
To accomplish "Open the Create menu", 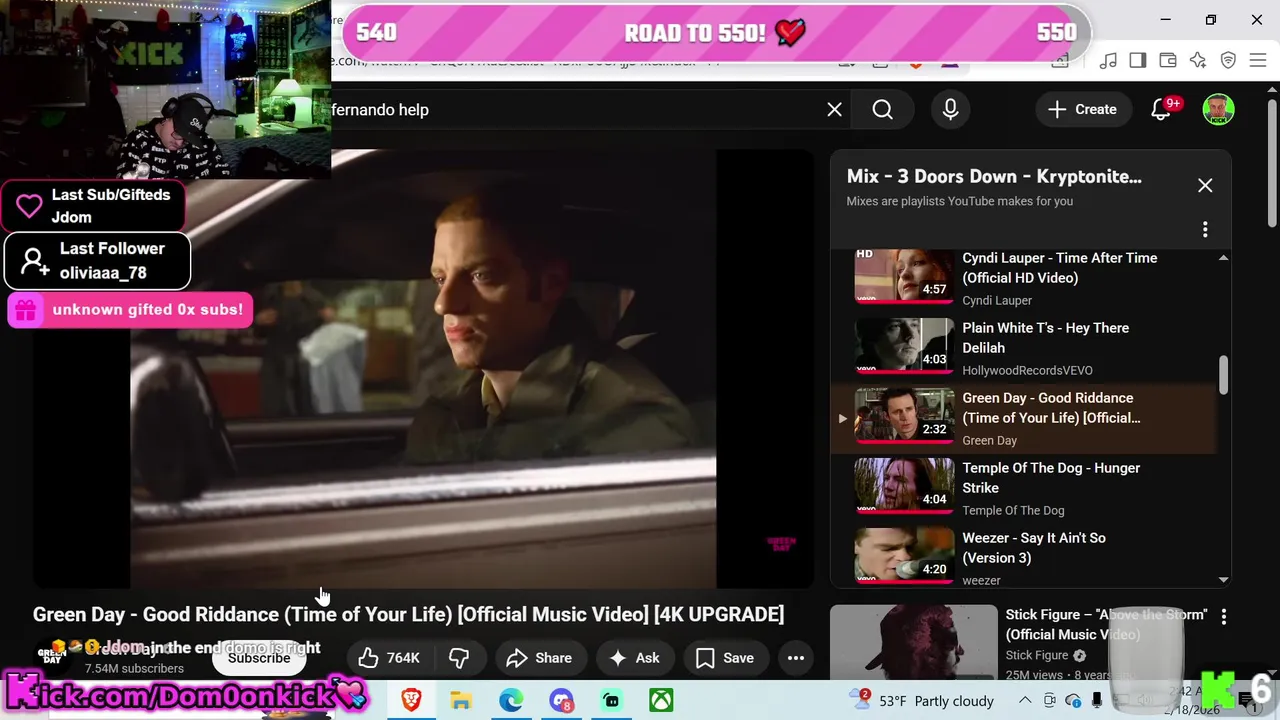I will 1082,110.
